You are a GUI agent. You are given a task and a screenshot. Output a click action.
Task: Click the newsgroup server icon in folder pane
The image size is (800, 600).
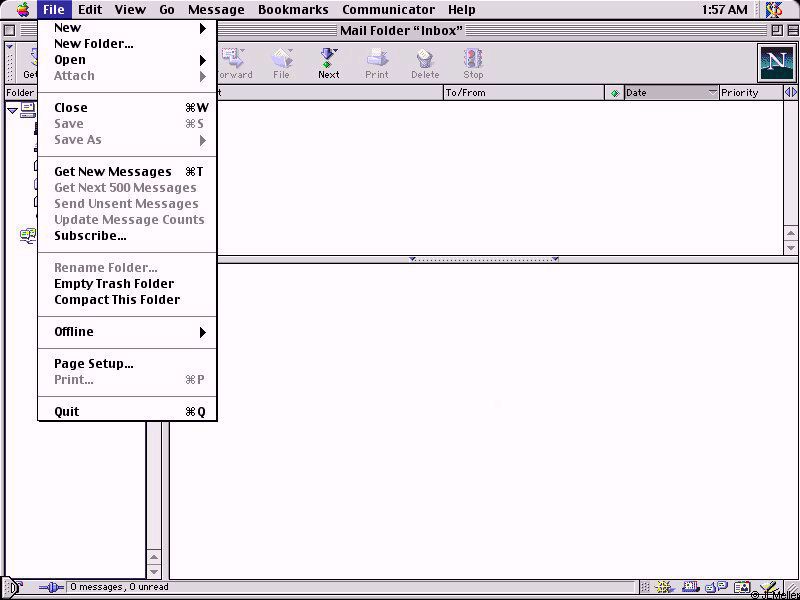pos(28,236)
